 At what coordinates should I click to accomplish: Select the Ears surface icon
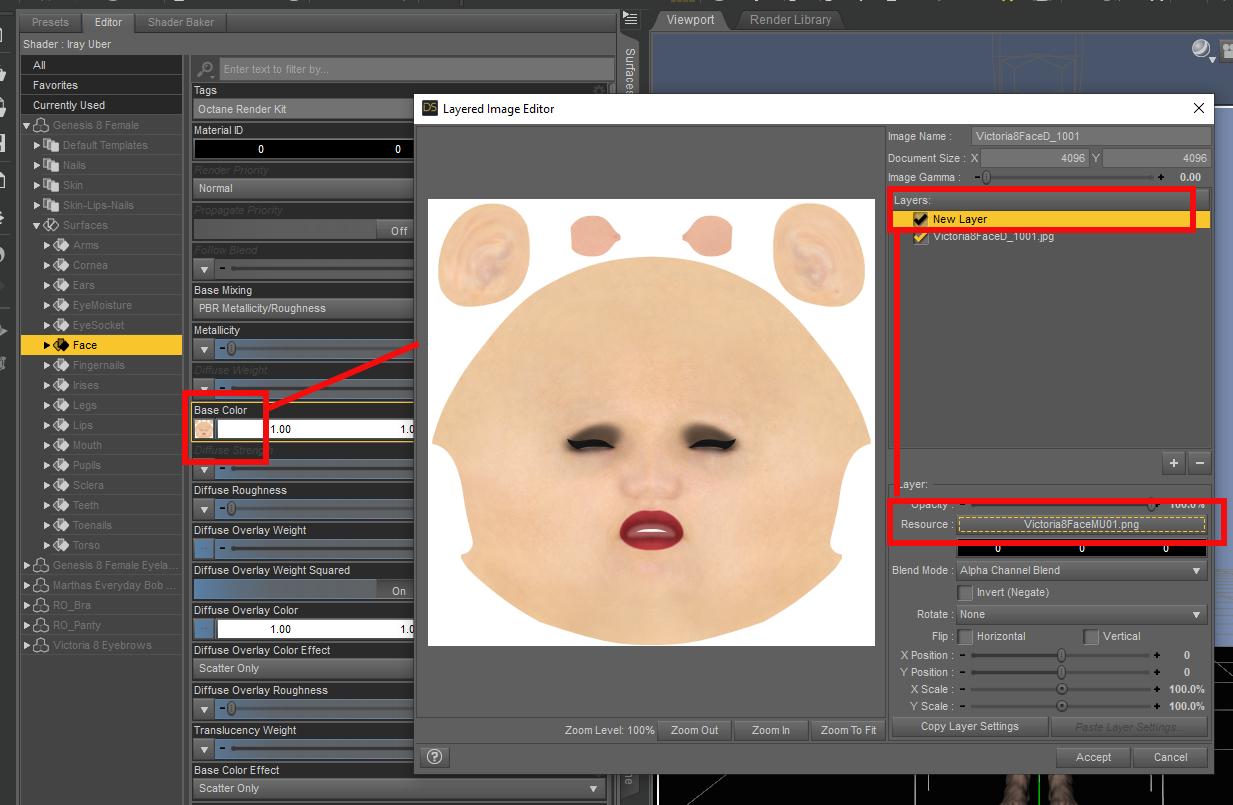pyautogui.click(x=61, y=285)
